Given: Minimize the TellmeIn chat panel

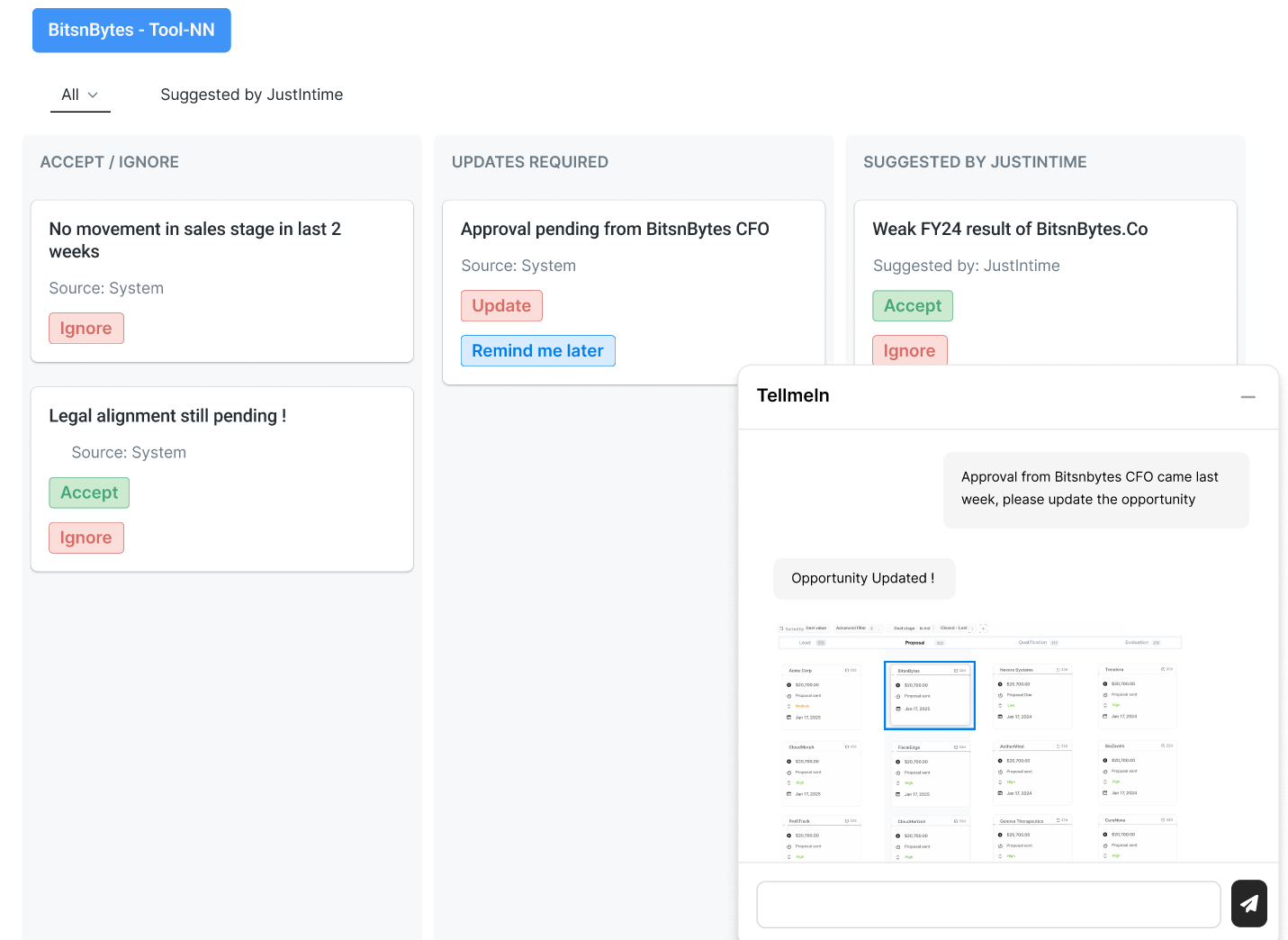Looking at the screenshot, I should click(x=1247, y=397).
